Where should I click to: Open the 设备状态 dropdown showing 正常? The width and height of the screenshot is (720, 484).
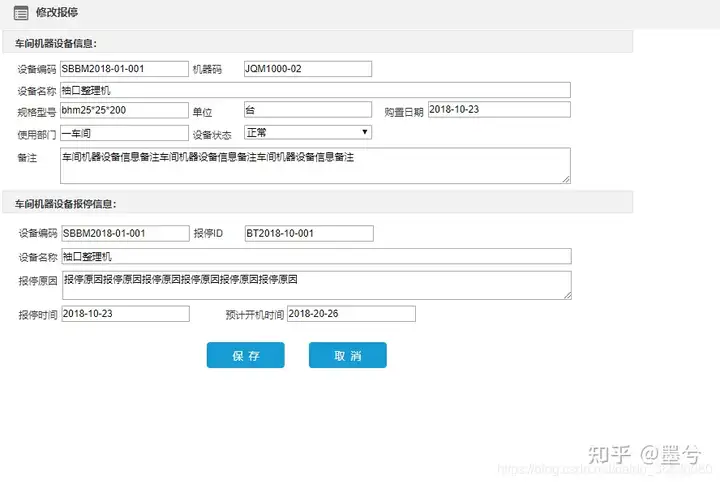(308, 132)
